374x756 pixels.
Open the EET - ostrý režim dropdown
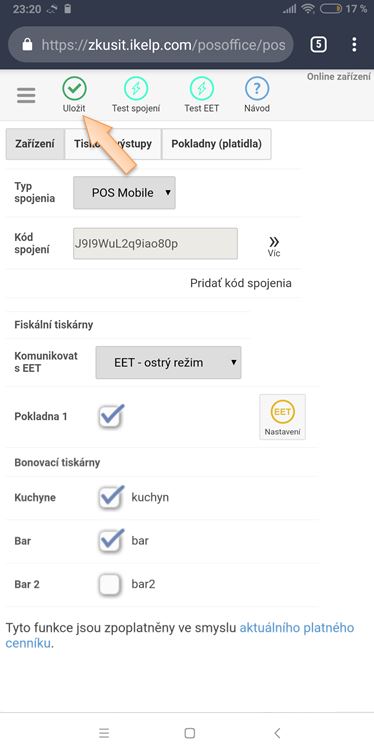coord(168,362)
